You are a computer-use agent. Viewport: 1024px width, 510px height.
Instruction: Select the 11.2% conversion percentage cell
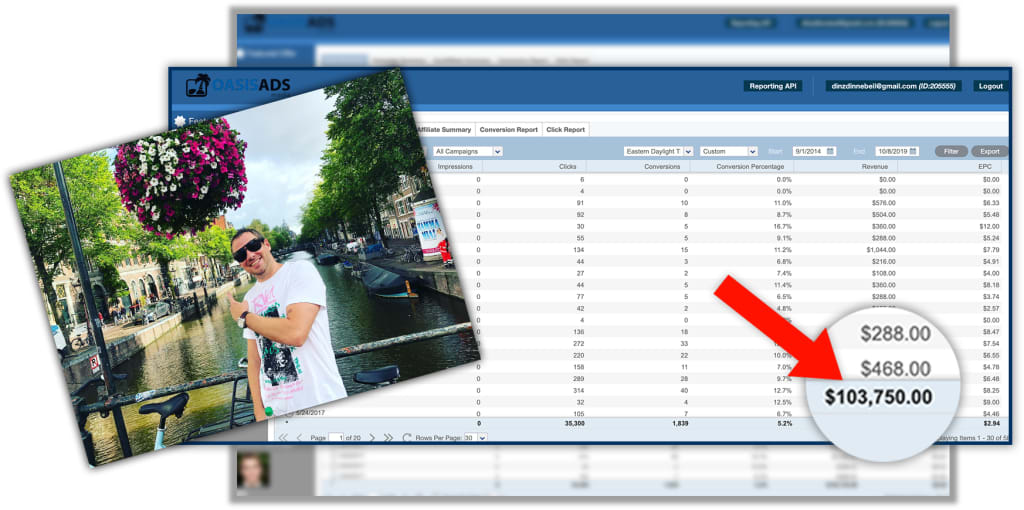782,250
